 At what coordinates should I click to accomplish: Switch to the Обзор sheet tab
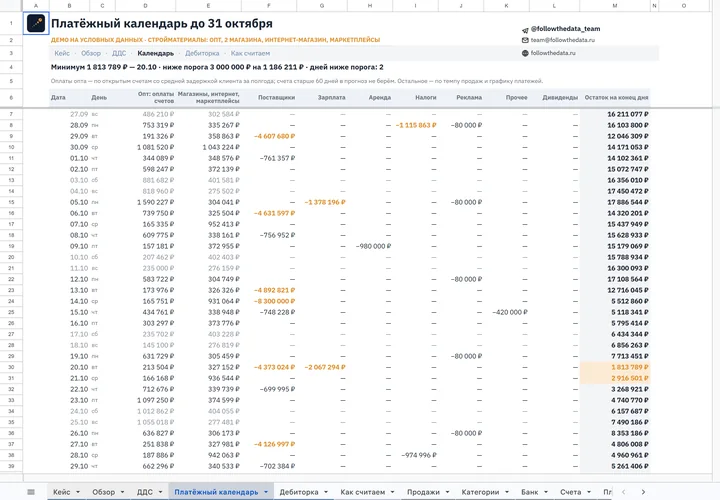tap(104, 492)
